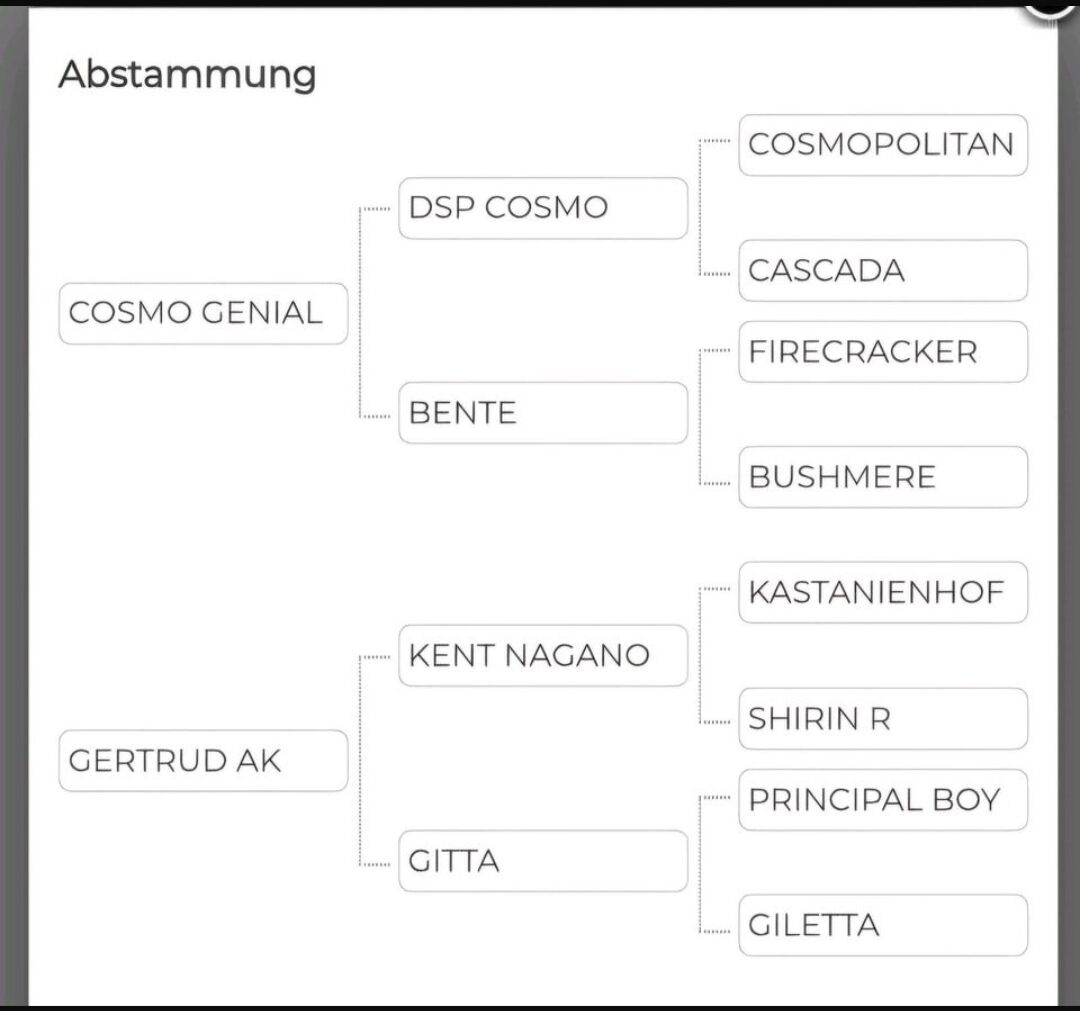
Task: Click the dotted bracket right of COSMO GENIAL
Action: point(361,313)
